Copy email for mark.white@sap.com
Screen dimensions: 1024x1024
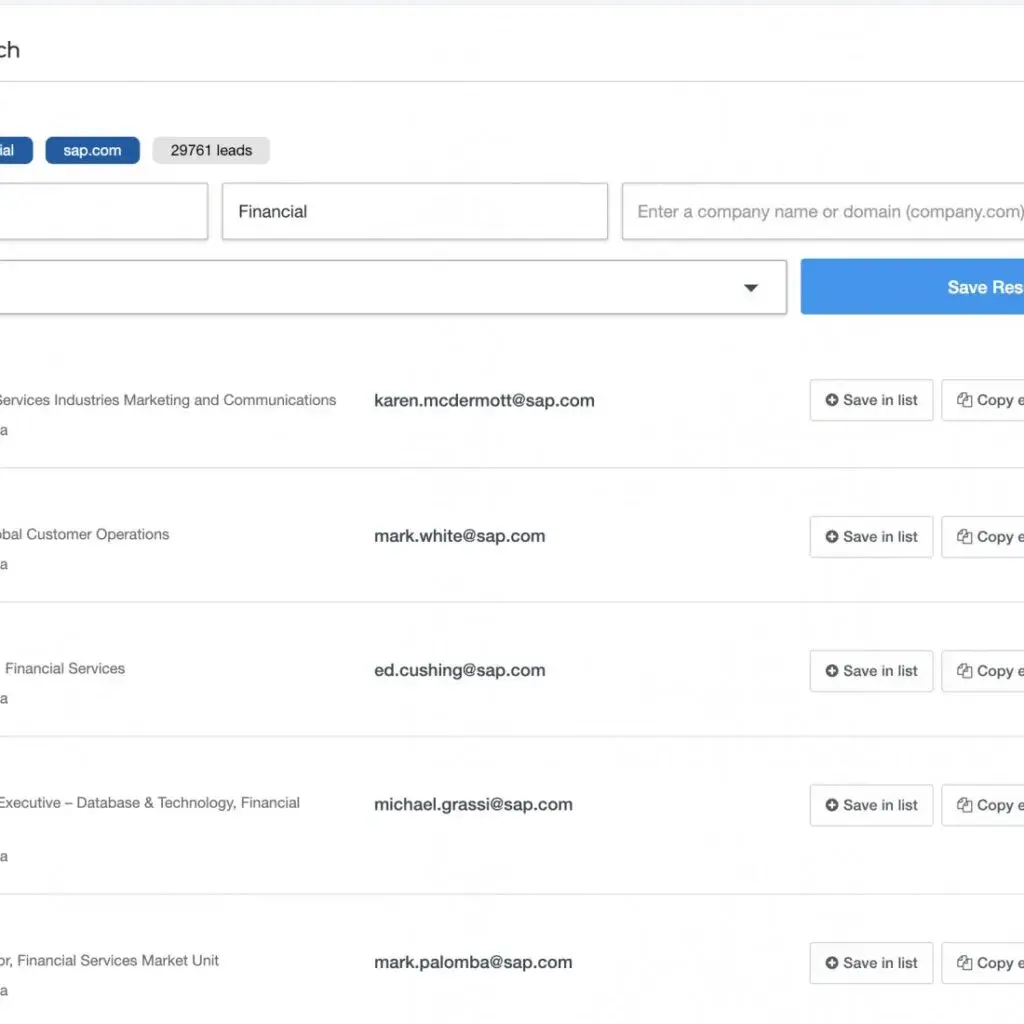coord(983,537)
